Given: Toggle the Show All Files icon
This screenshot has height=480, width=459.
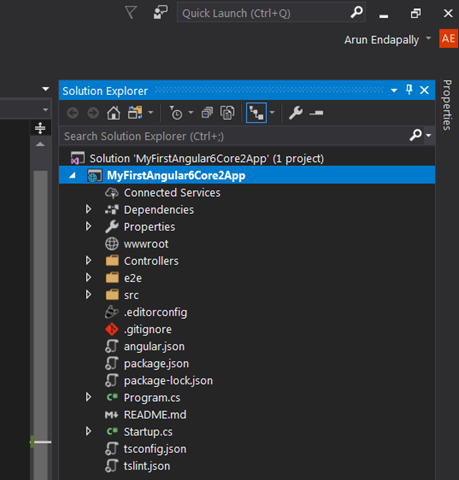Looking at the screenshot, I should click(227, 113).
